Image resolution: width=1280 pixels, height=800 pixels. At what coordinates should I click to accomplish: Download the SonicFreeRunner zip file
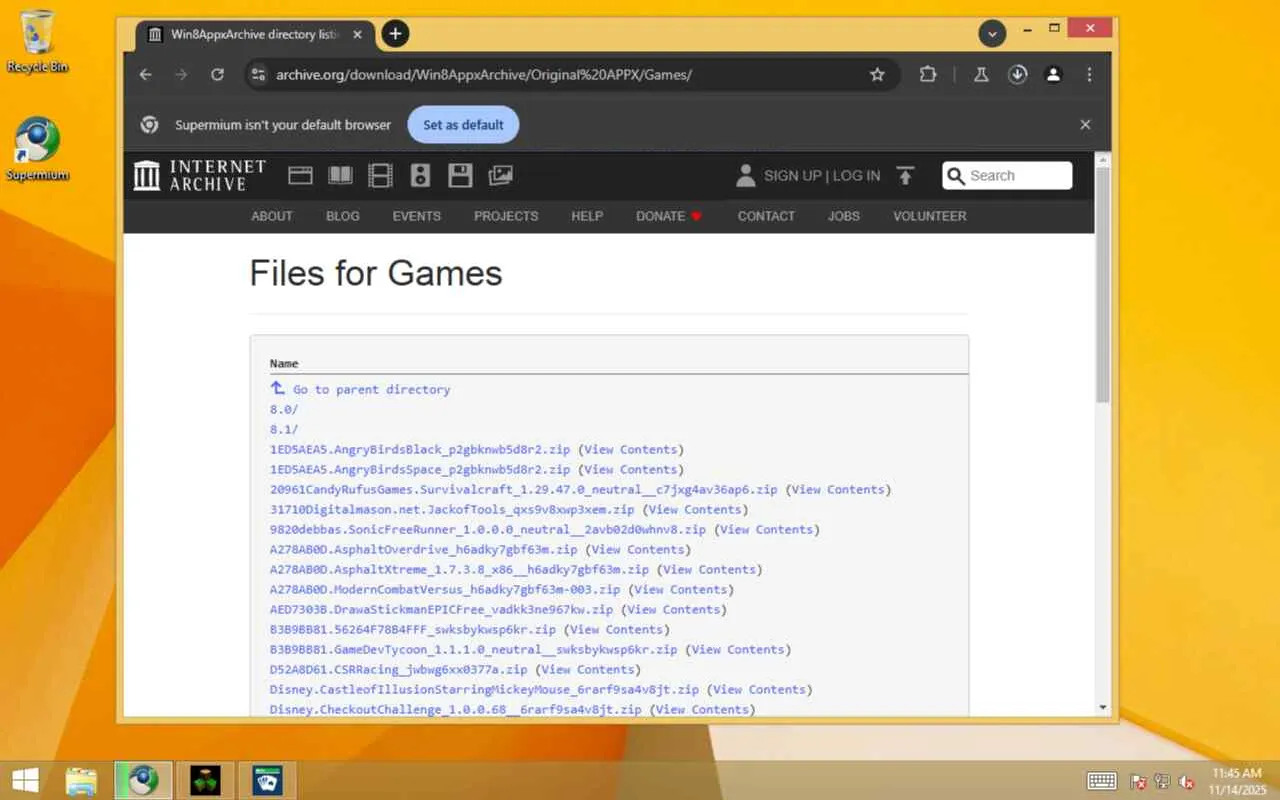pyautogui.click(x=488, y=529)
